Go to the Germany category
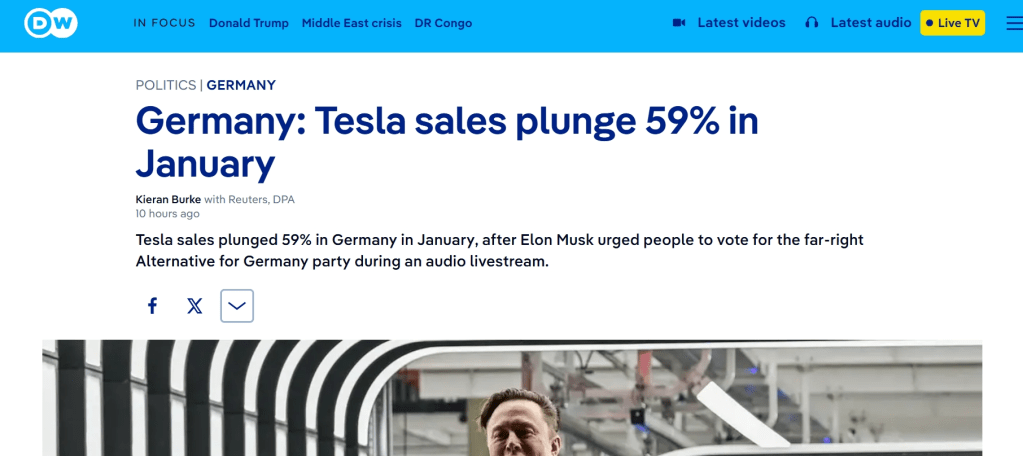Image resolution: width=1023 pixels, height=456 pixels. pyautogui.click(x=241, y=85)
